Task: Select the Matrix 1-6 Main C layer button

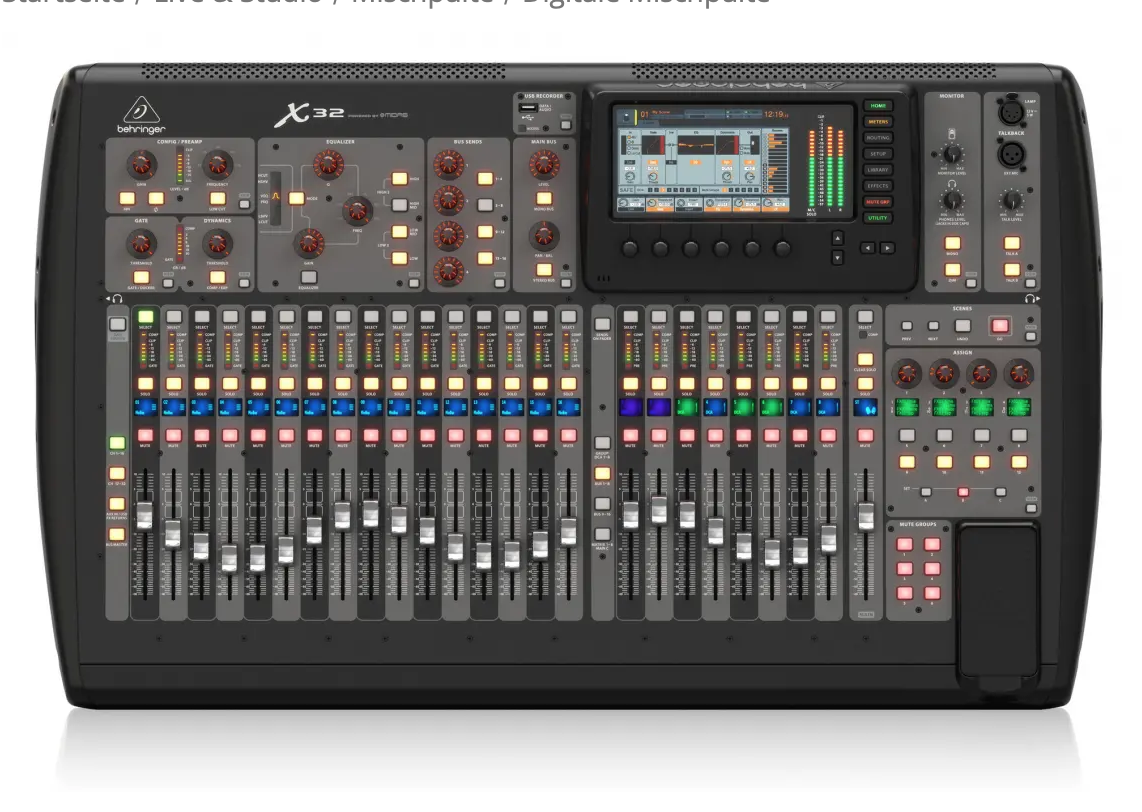Action: (602, 535)
